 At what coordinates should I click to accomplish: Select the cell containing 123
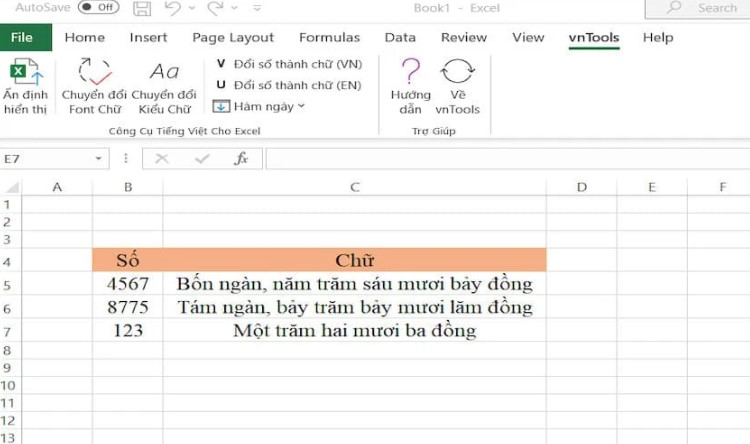click(128, 331)
